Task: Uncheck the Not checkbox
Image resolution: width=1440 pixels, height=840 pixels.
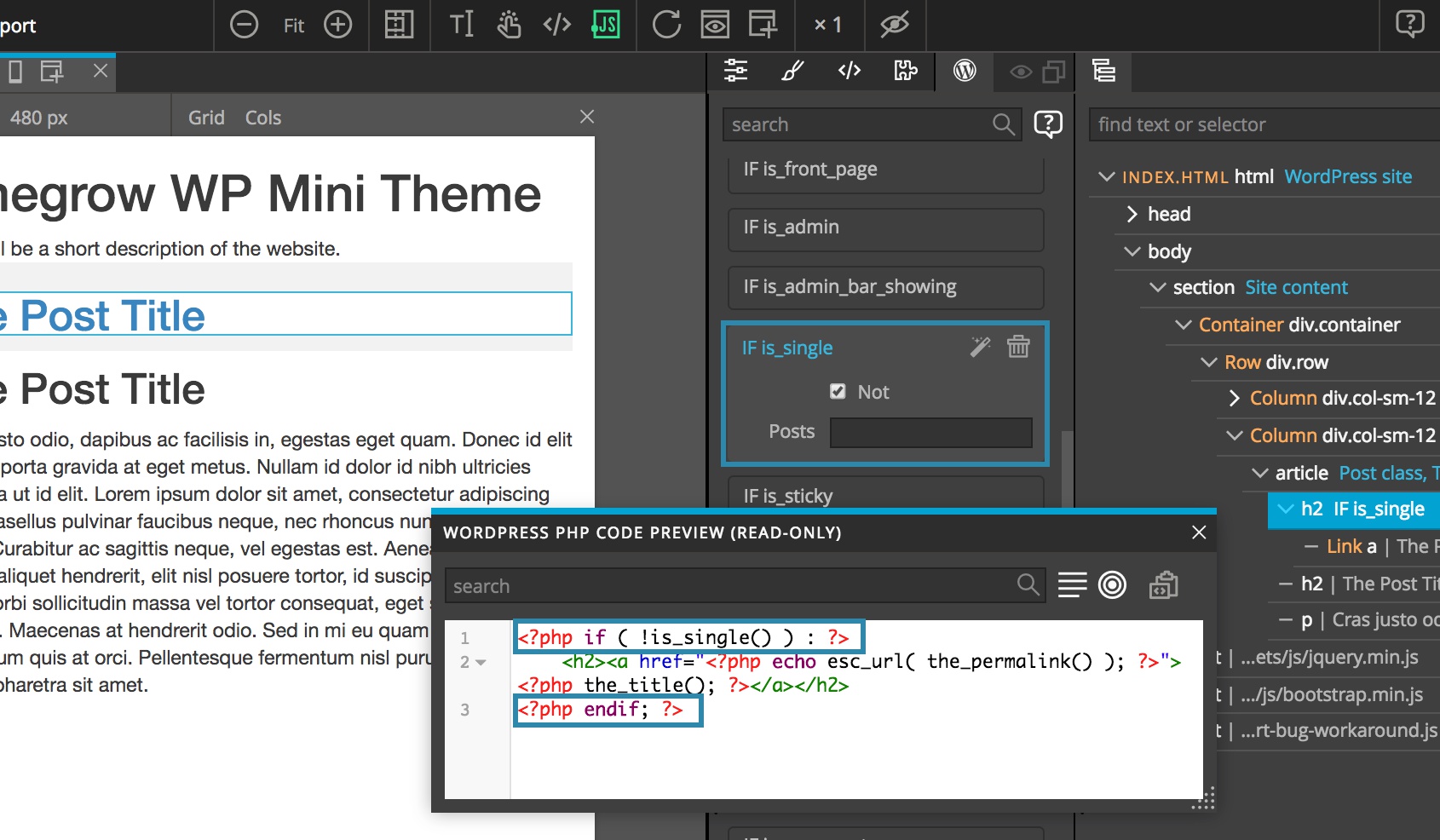Action: coord(838,392)
